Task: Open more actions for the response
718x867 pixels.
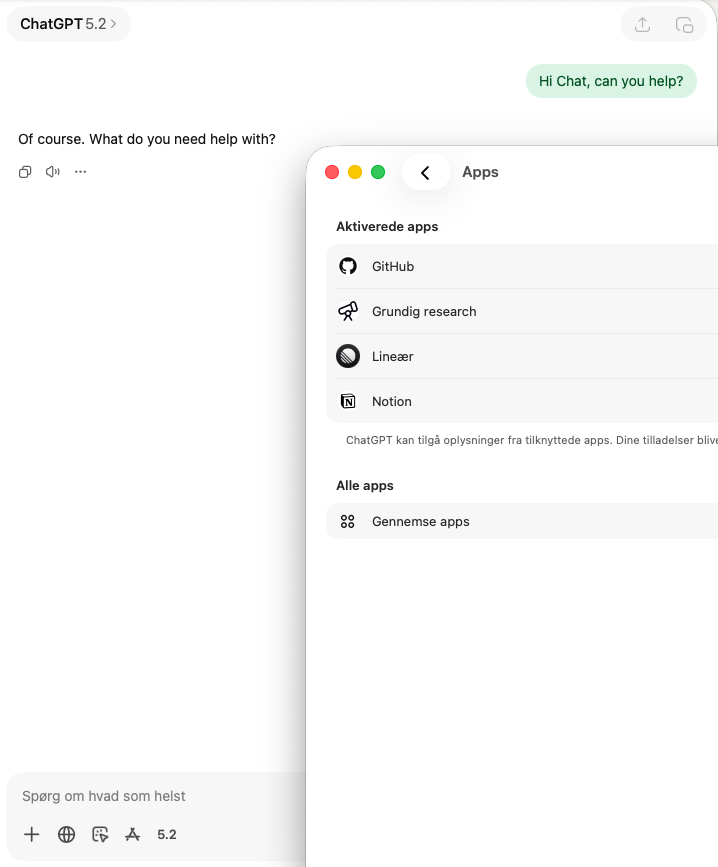Action: pyautogui.click(x=79, y=171)
